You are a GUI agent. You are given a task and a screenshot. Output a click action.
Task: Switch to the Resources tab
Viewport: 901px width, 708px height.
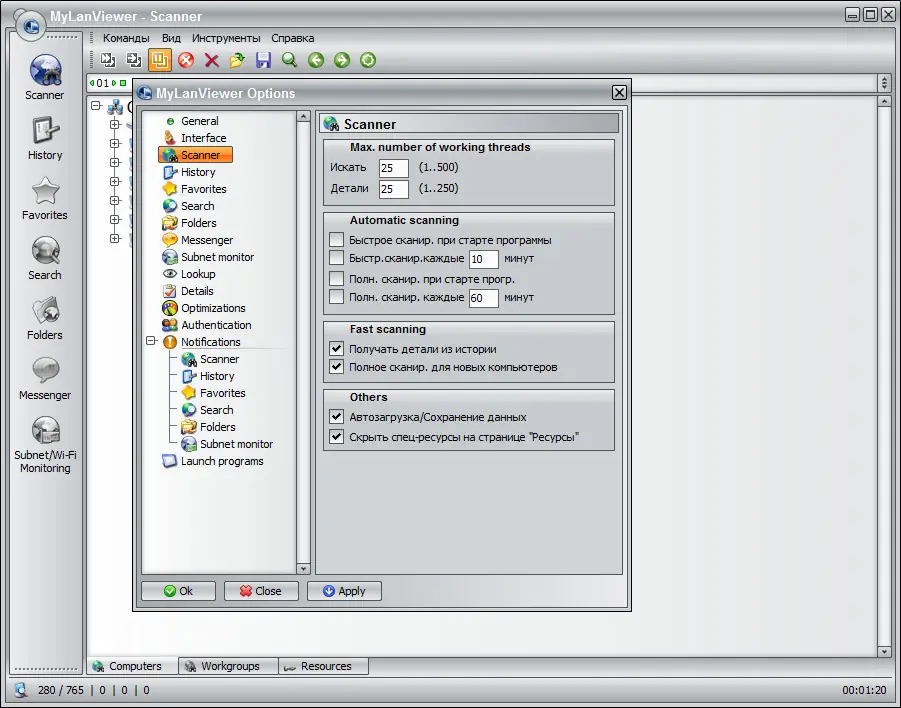pyautogui.click(x=324, y=666)
